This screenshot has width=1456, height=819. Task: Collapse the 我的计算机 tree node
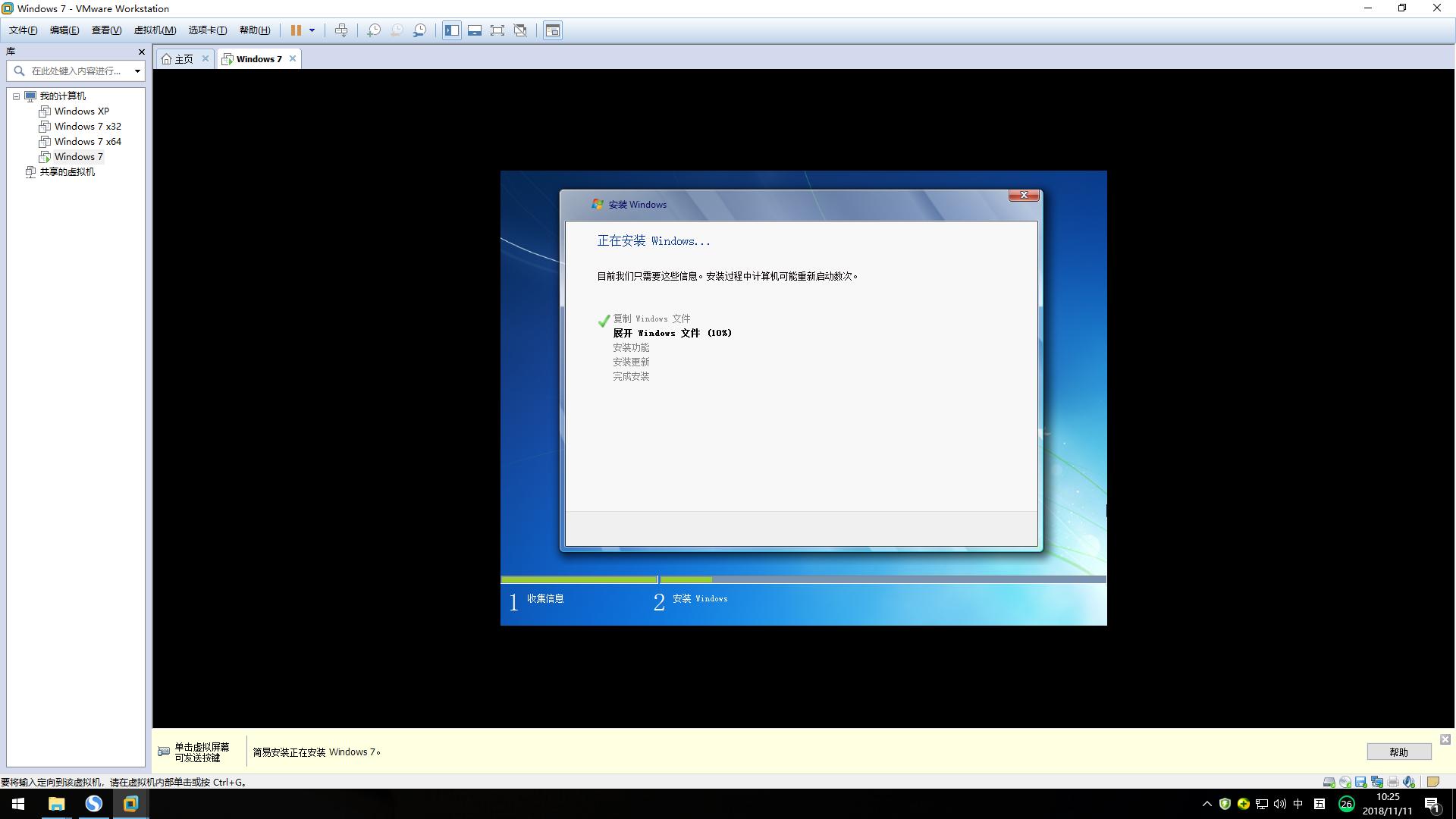tap(17, 96)
